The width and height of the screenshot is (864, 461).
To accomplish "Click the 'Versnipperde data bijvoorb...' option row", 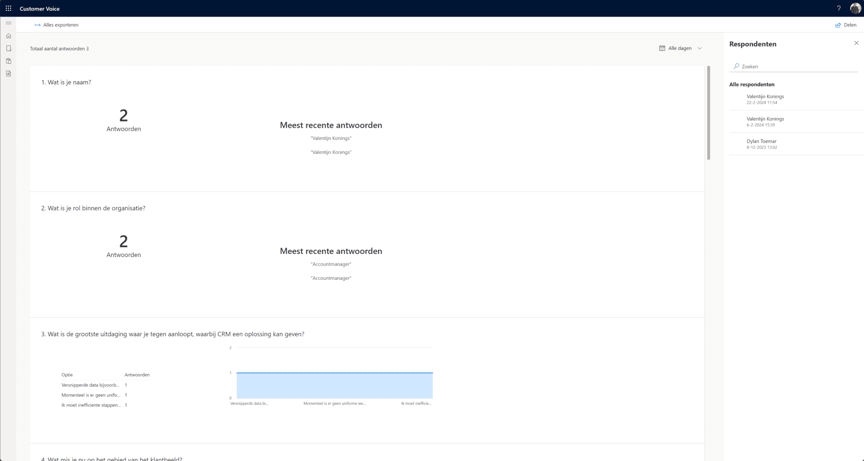I will point(95,385).
